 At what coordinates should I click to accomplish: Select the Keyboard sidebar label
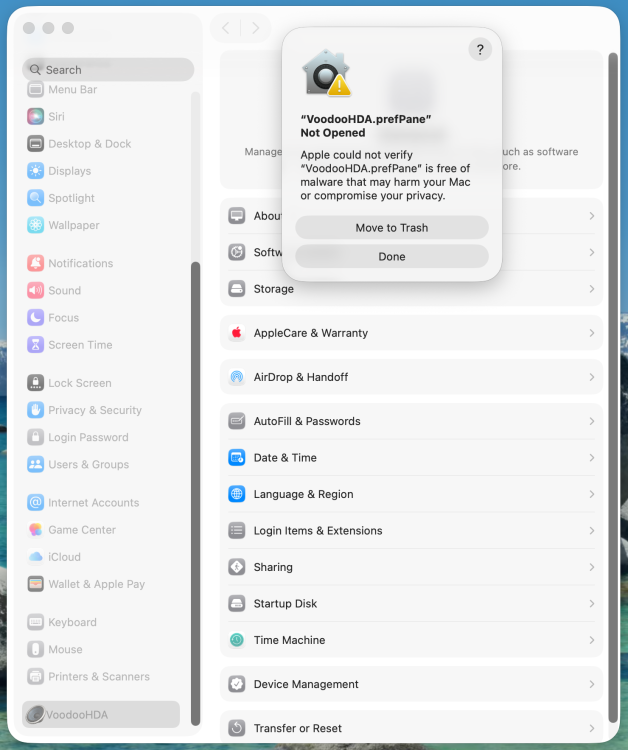pyautogui.click(x=72, y=622)
